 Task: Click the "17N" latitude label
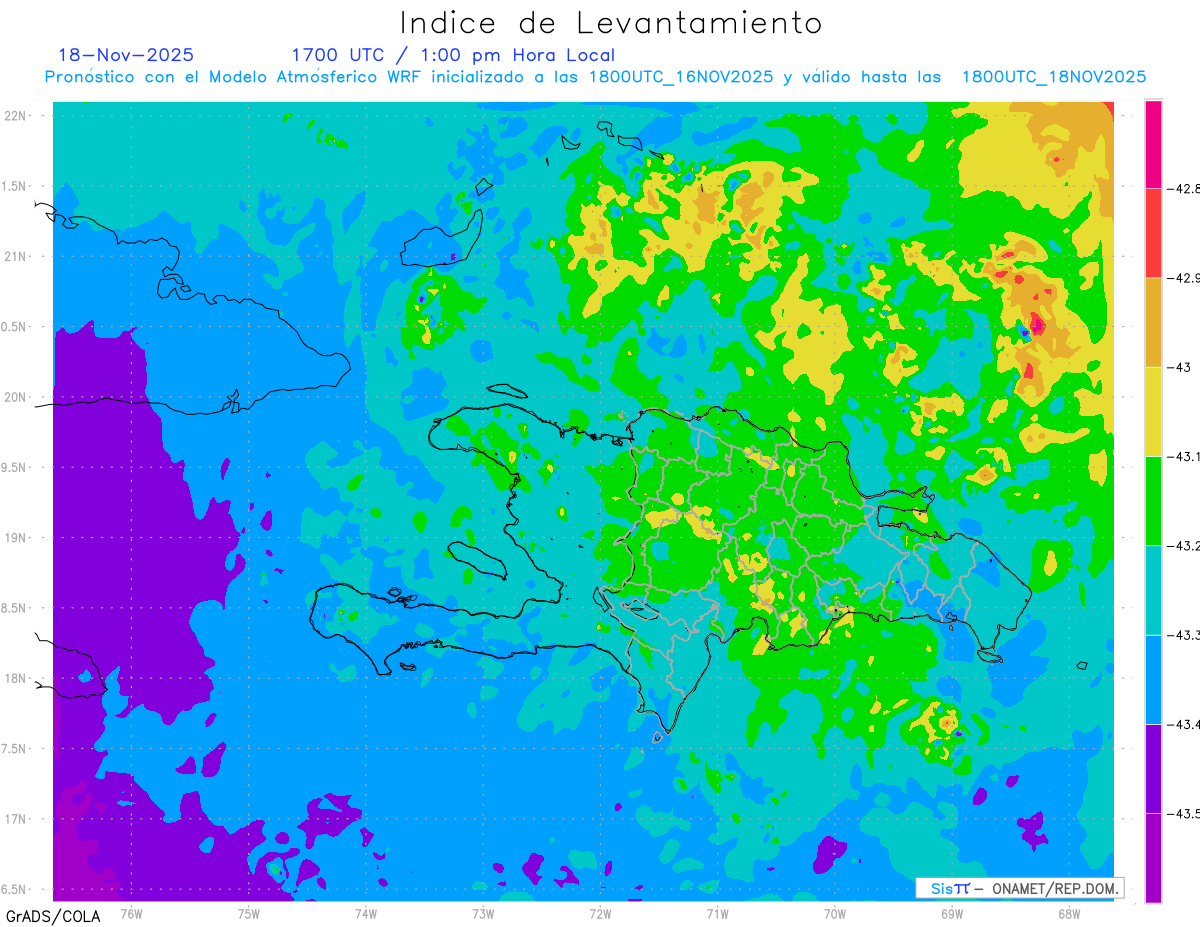pos(15,819)
